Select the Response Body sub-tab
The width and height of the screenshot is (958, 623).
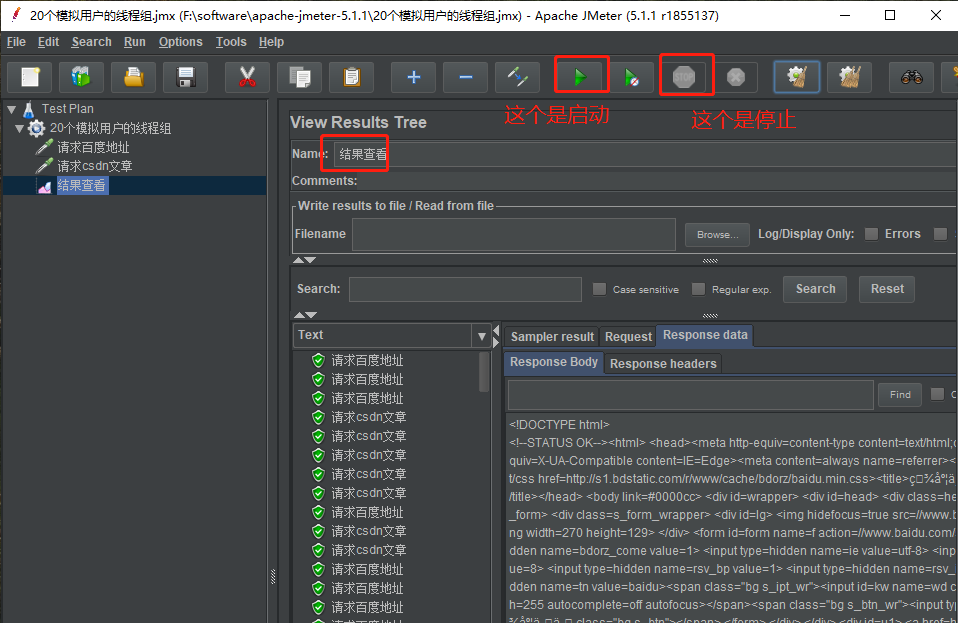point(554,362)
